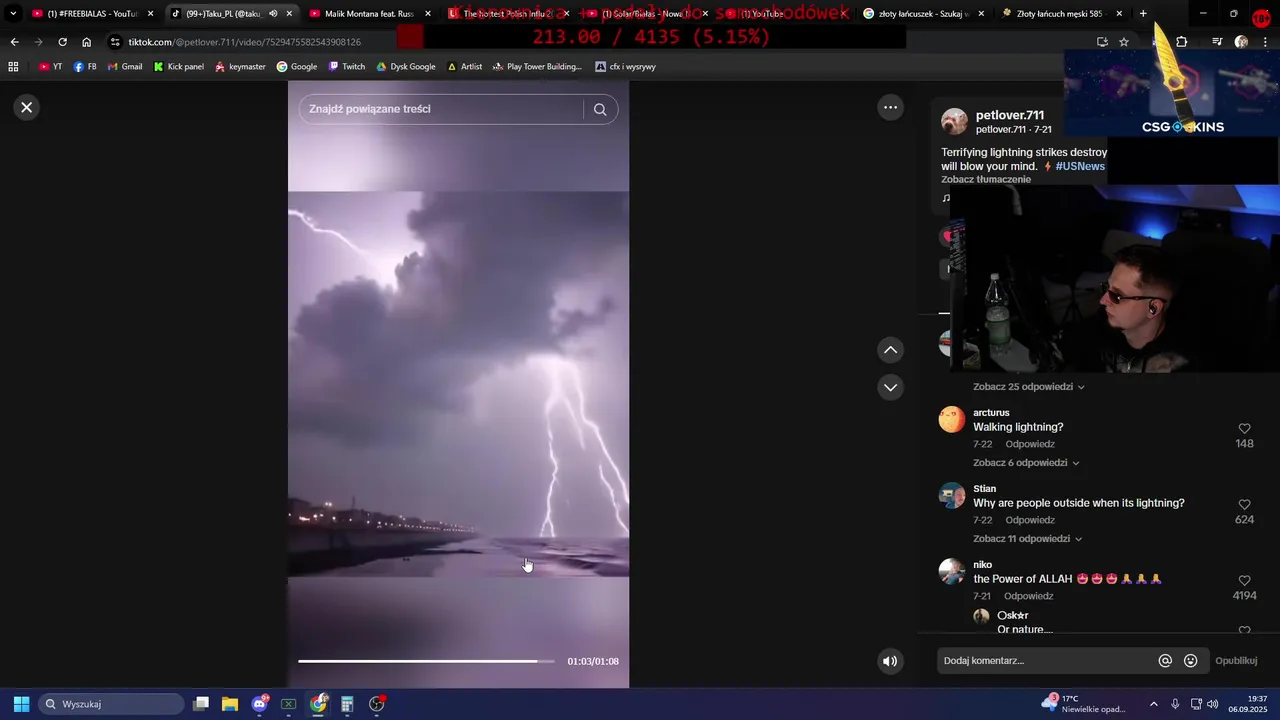Click the 'Wyszukaj' taskbar search box
This screenshot has height=720, width=1280.
(x=111, y=704)
